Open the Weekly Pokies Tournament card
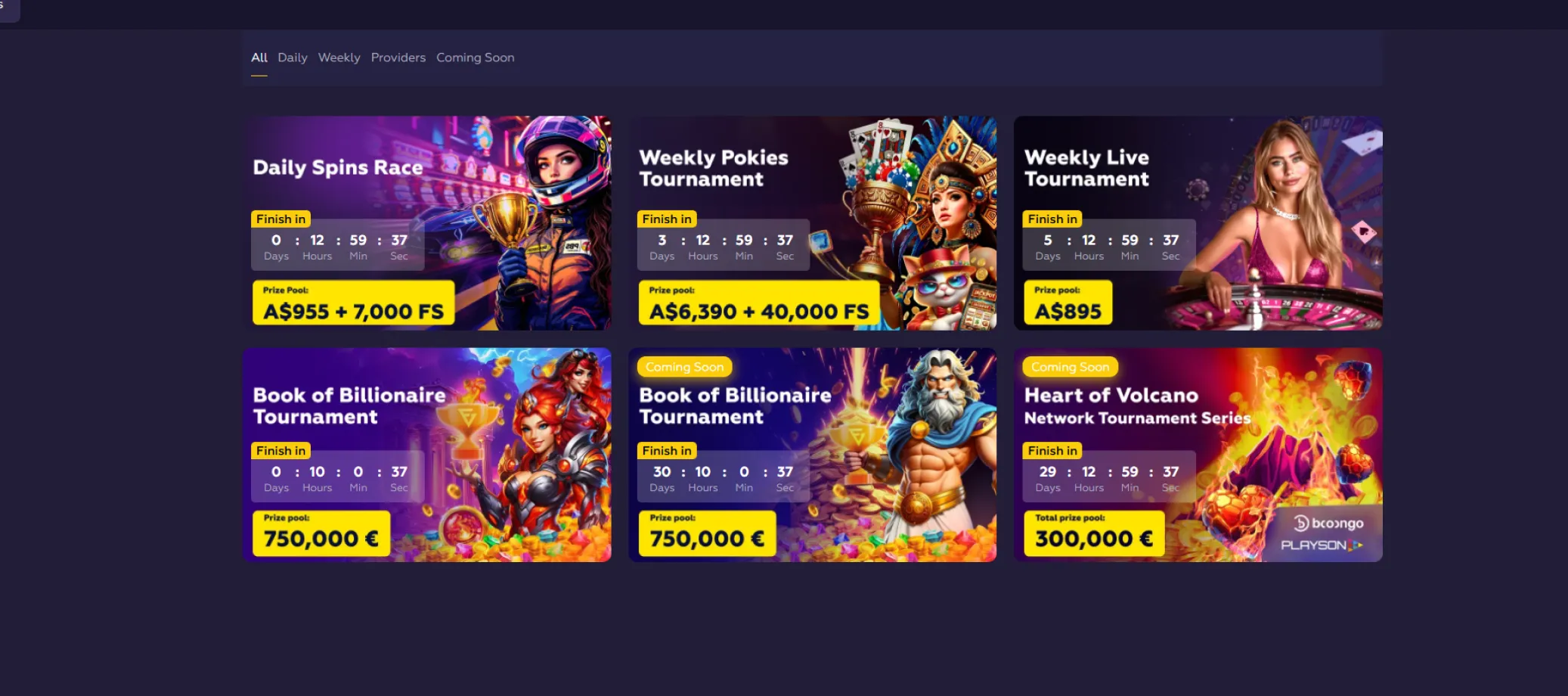This screenshot has height=696, width=1568. click(813, 222)
